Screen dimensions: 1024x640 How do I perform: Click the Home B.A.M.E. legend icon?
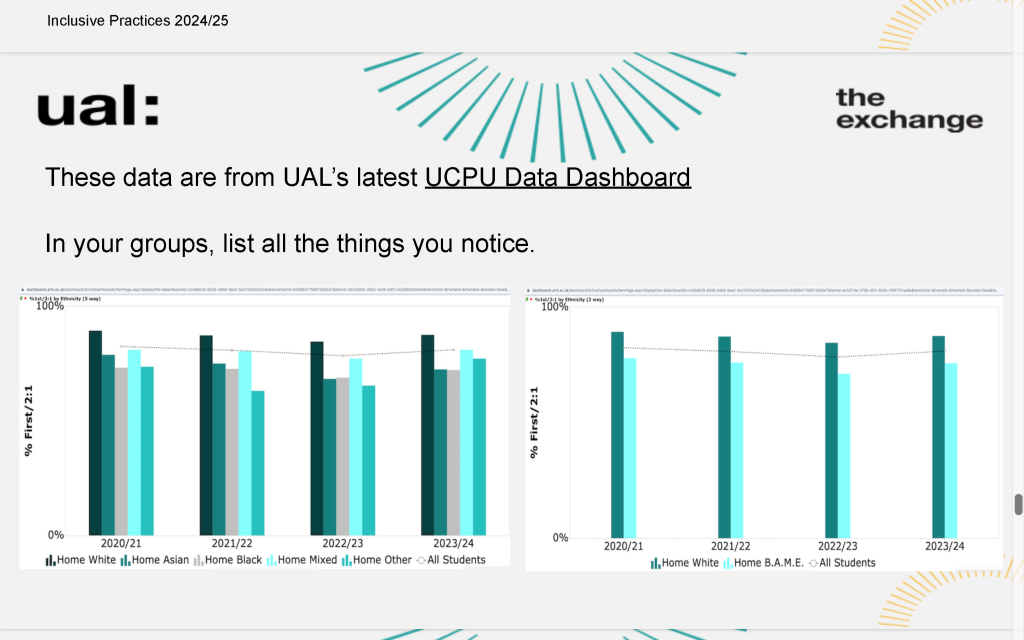click(728, 563)
